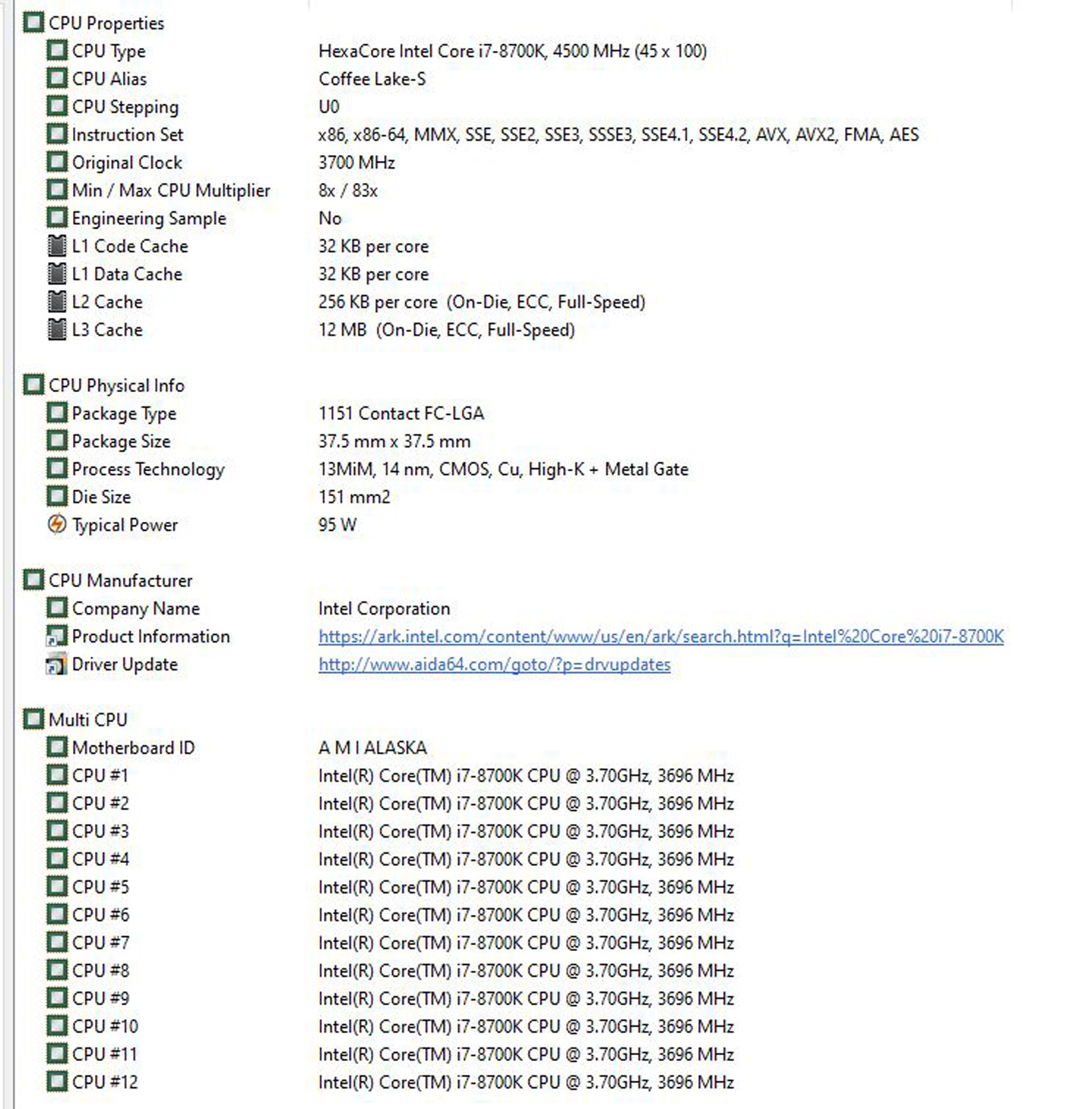Click the Instruction Set row icon
1092x1109 pixels.
click(x=57, y=134)
